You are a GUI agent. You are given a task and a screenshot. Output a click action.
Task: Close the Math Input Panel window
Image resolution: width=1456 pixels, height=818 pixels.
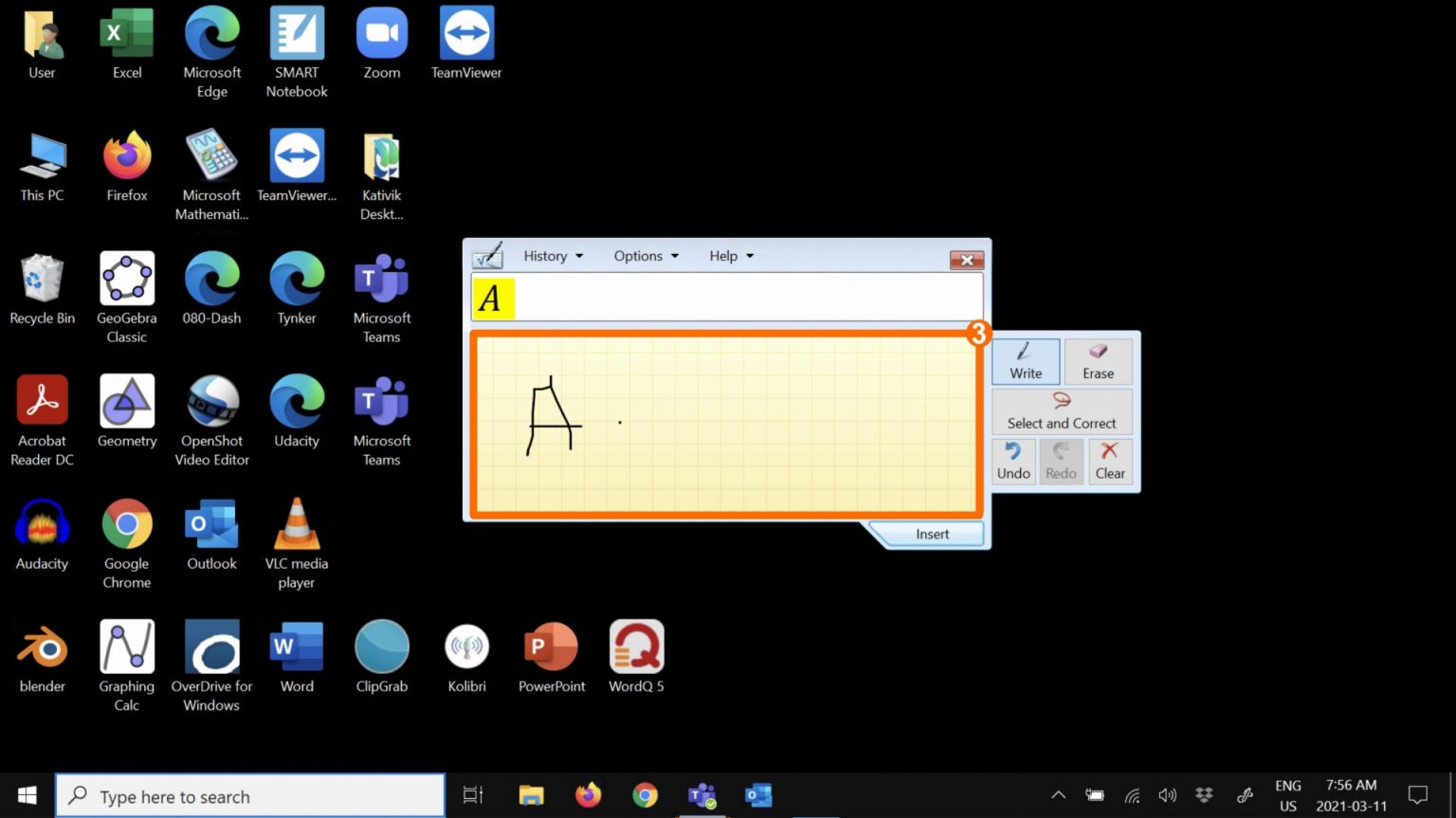click(x=966, y=260)
